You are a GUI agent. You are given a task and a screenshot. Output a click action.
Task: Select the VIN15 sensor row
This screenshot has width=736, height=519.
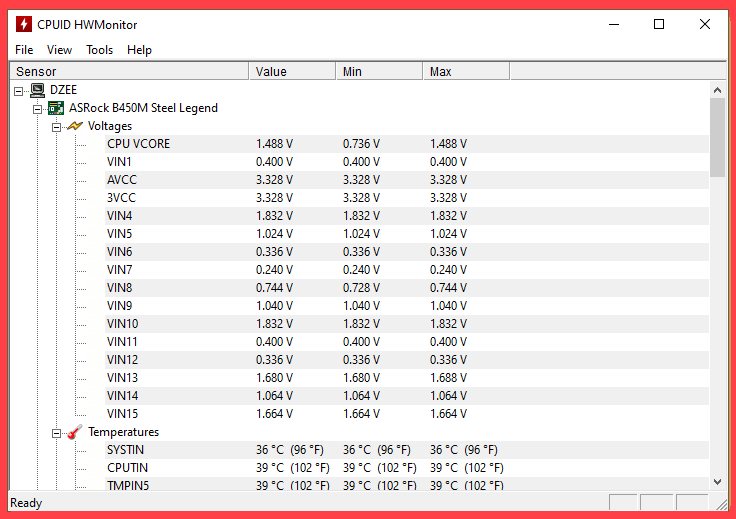tap(406, 414)
